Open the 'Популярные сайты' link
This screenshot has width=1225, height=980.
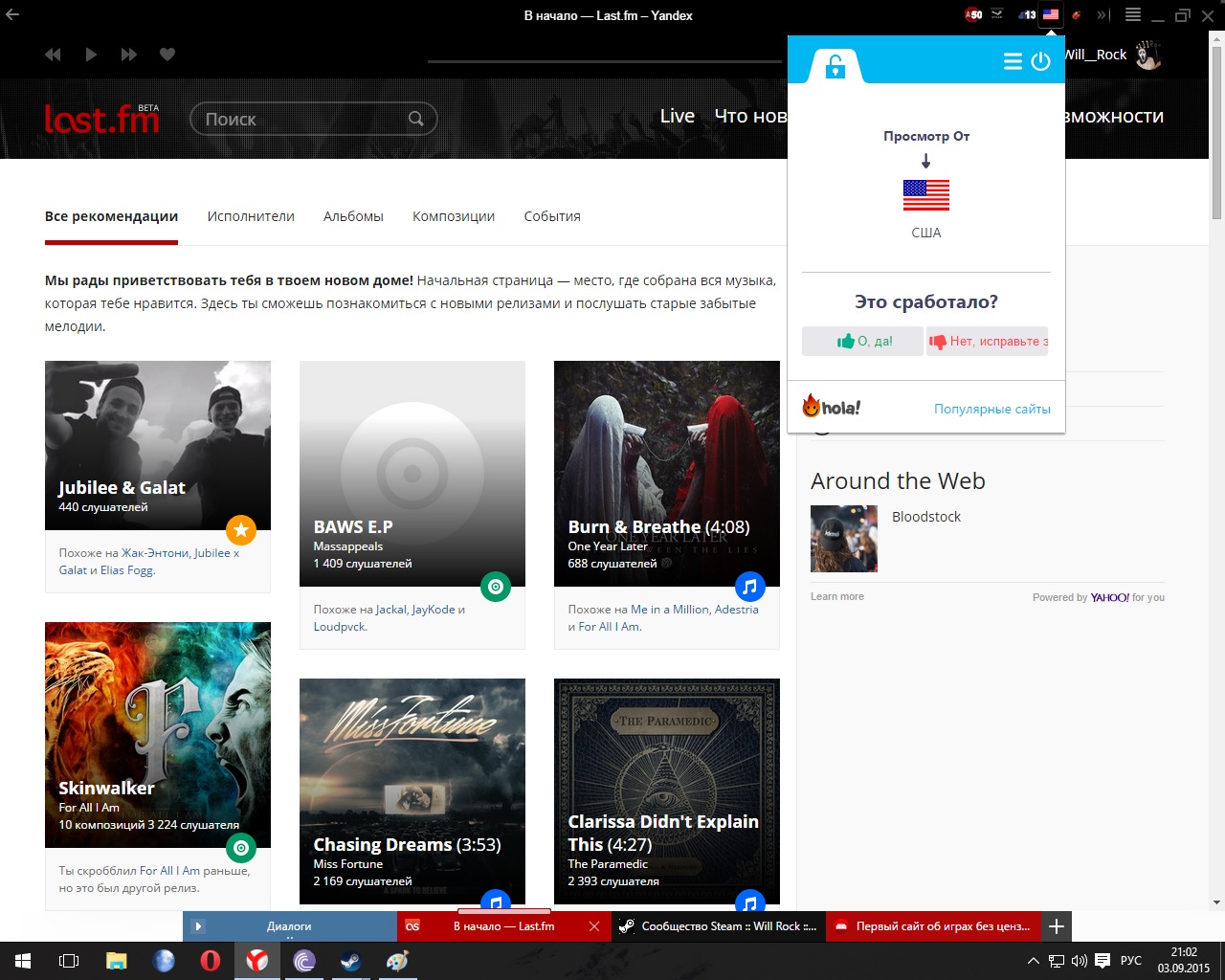click(x=991, y=409)
